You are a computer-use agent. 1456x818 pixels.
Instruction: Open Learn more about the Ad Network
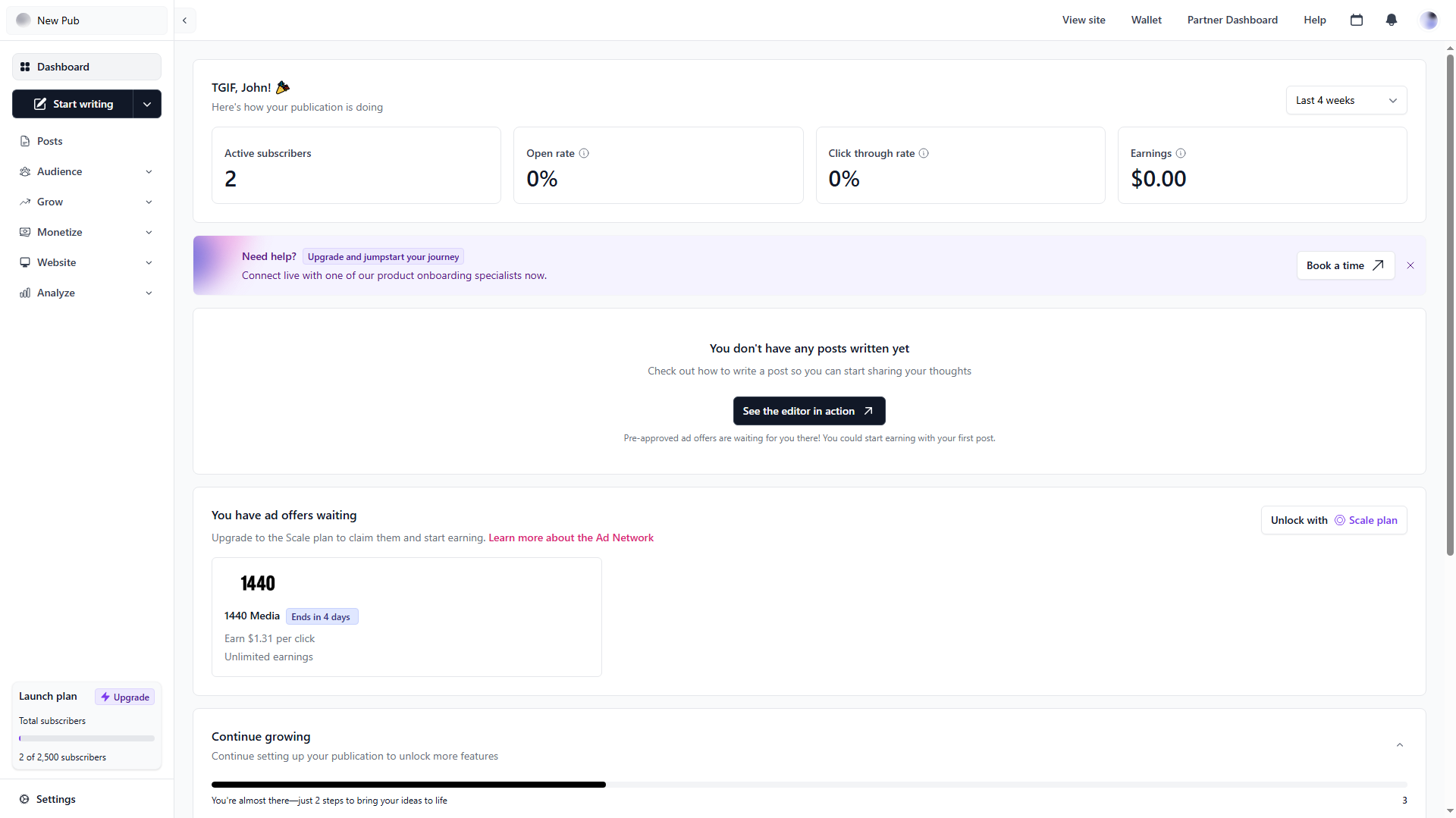pos(571,537)
